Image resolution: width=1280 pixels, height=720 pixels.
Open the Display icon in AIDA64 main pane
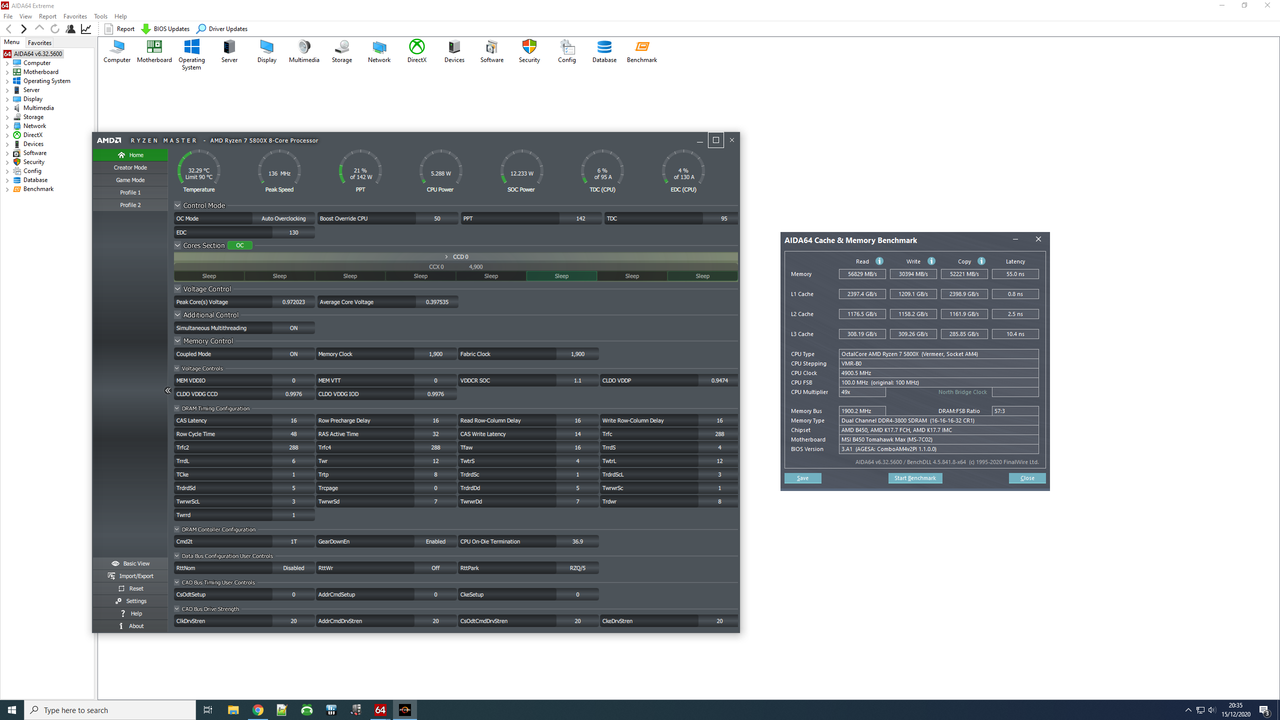[267, 47]
